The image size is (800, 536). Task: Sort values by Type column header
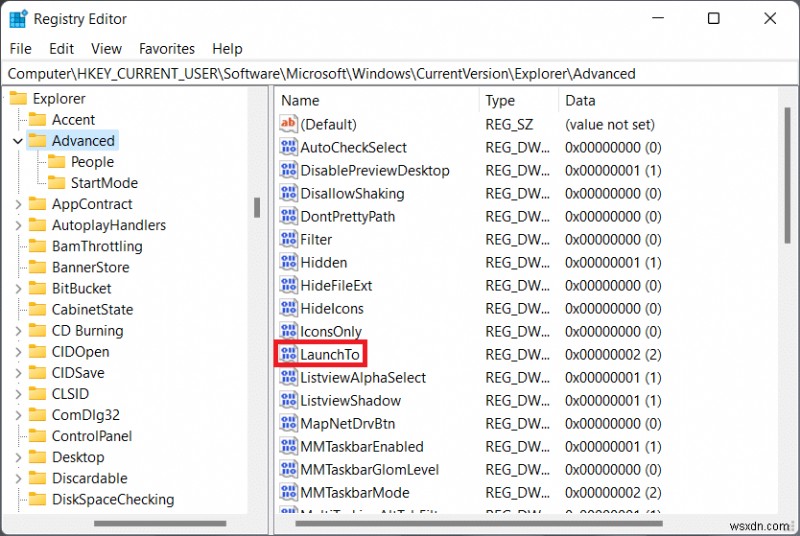tap(519, 100)
